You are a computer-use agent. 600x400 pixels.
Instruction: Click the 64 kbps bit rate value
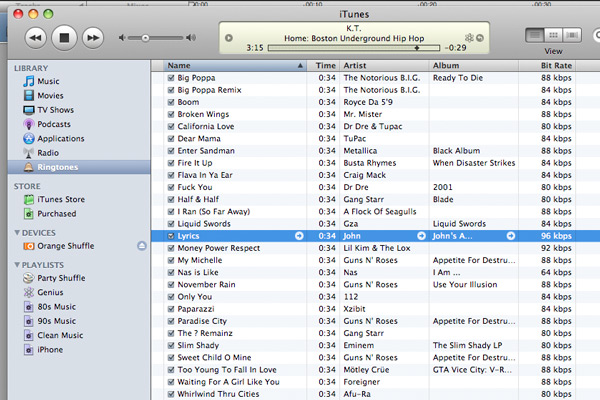pyautogui.click(x=556, y=272)
